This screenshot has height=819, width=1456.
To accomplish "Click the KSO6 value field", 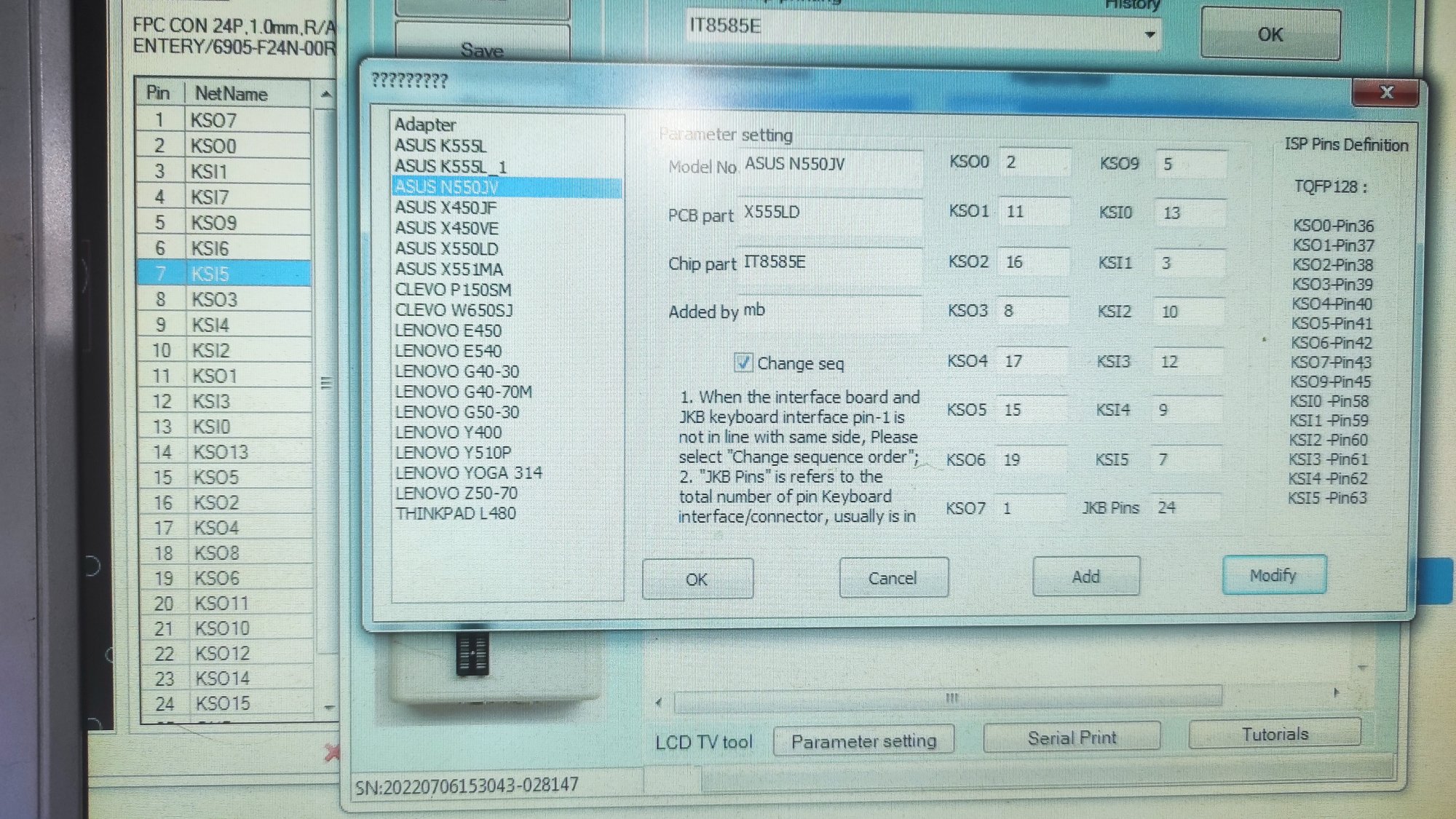I will tap(1032, 459).
